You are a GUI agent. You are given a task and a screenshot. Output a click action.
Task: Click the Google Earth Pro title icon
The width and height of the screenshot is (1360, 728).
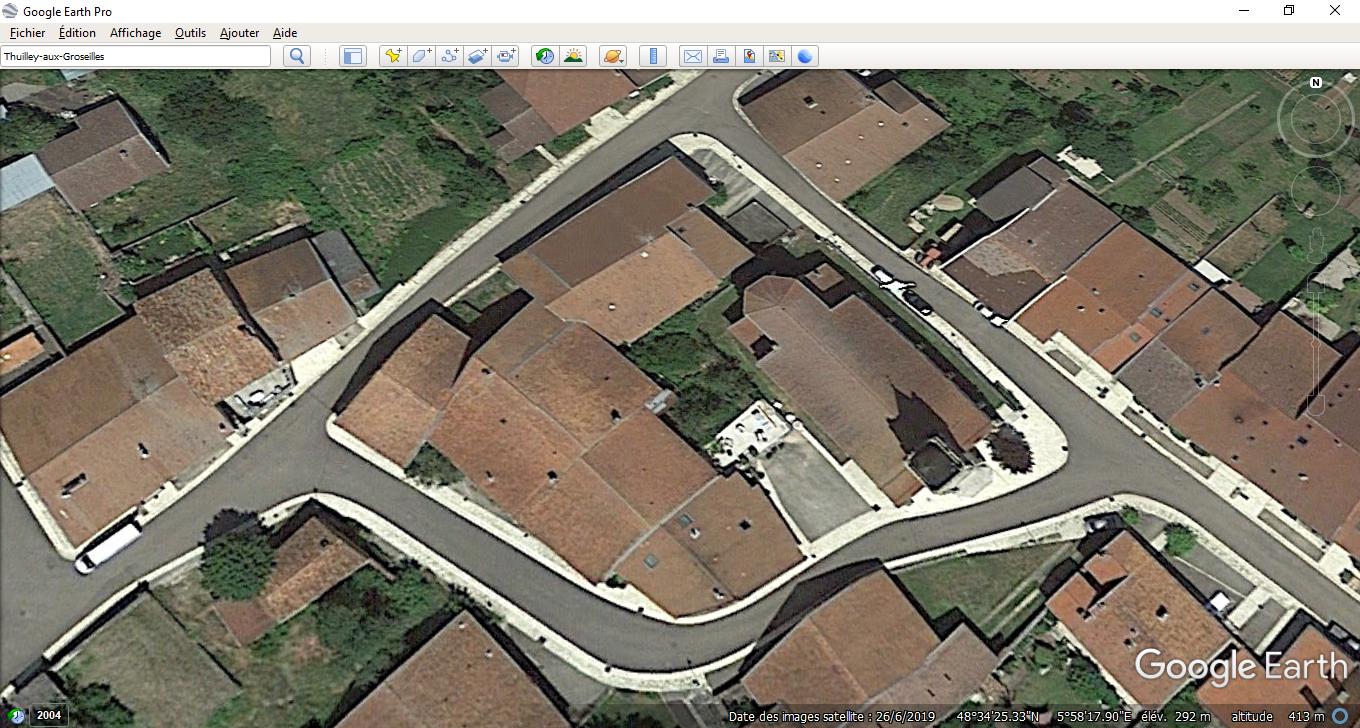coord(11,11)
